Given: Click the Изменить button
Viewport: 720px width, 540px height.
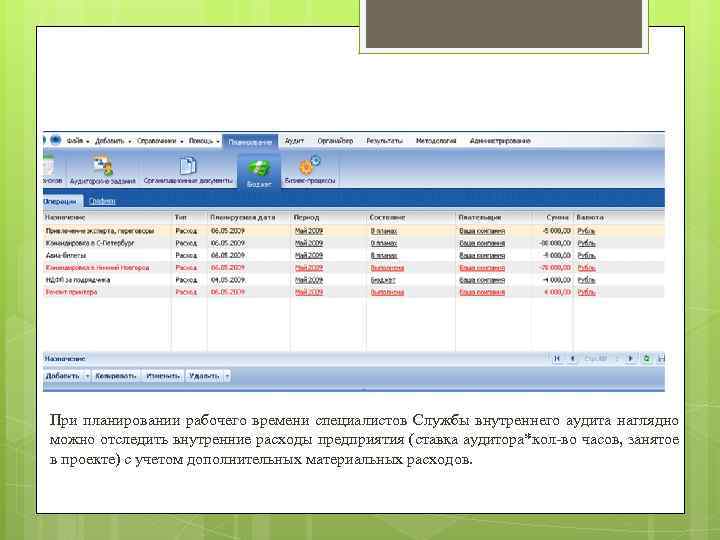Looking at the screenshot, I should click(163, 376).
